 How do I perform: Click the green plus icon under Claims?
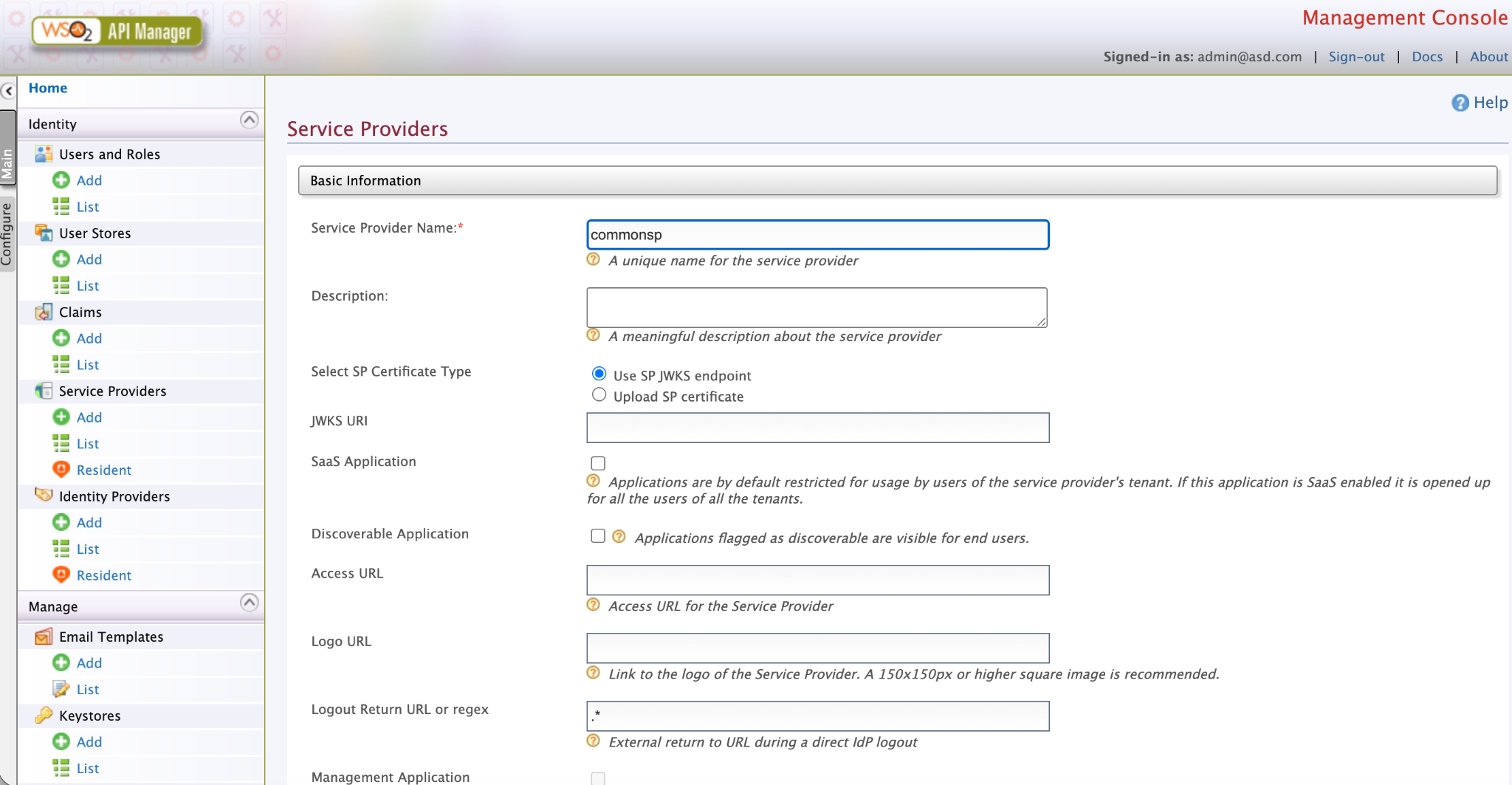61,338
